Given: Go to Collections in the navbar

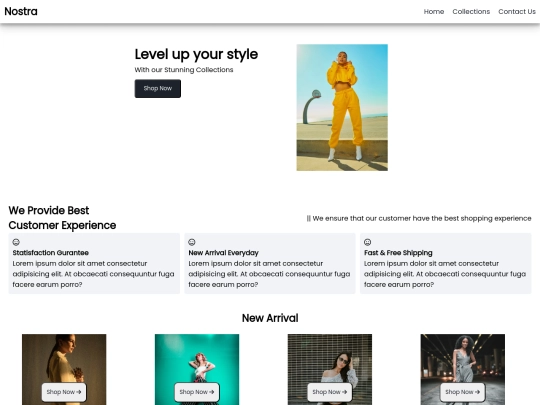Looking at the screenshot, I should (471, 12).
